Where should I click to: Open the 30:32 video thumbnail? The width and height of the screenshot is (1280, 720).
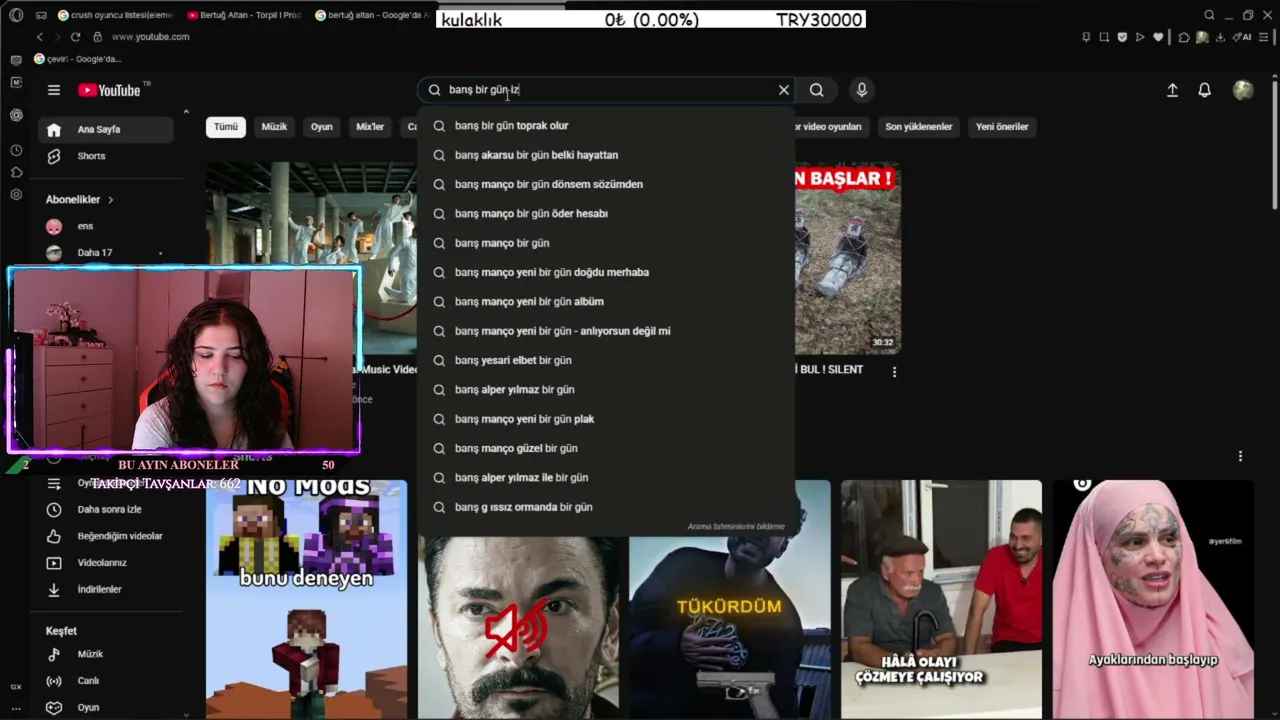pyautogui.click(x=848, y=258)
